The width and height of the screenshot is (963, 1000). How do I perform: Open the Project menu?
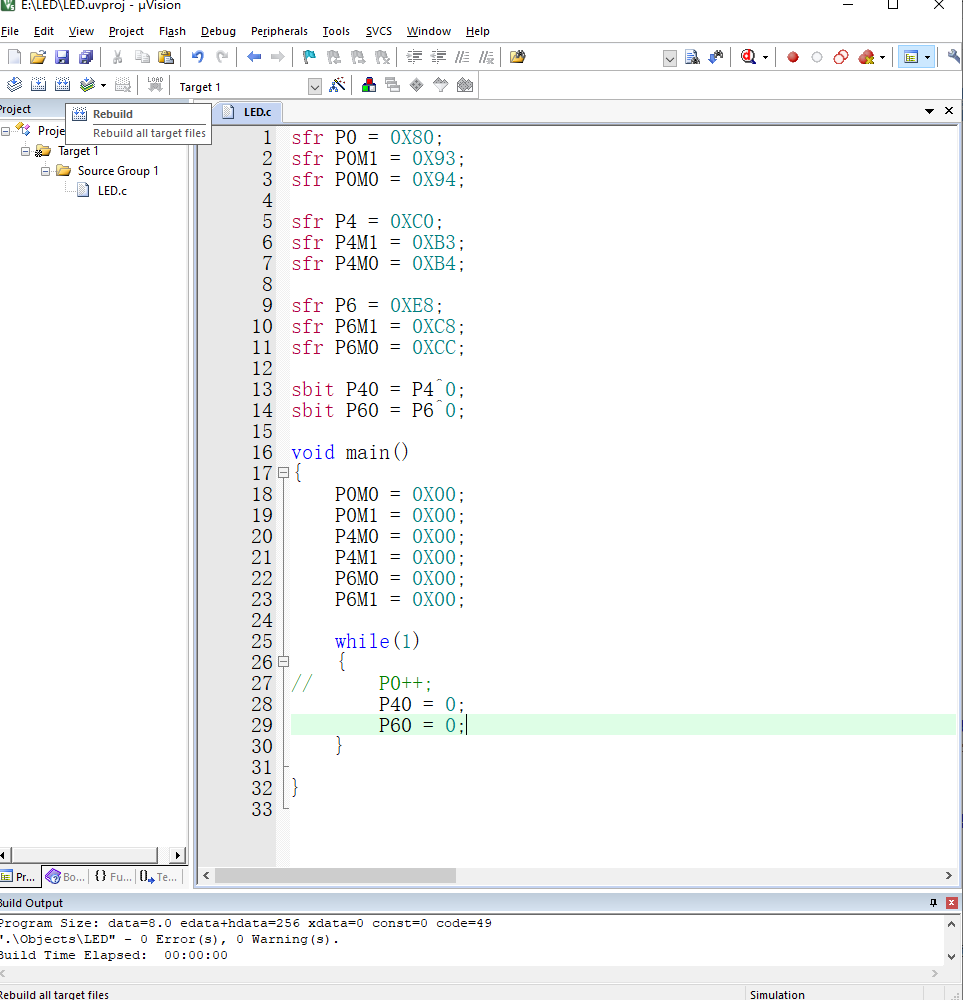[126, 31]
